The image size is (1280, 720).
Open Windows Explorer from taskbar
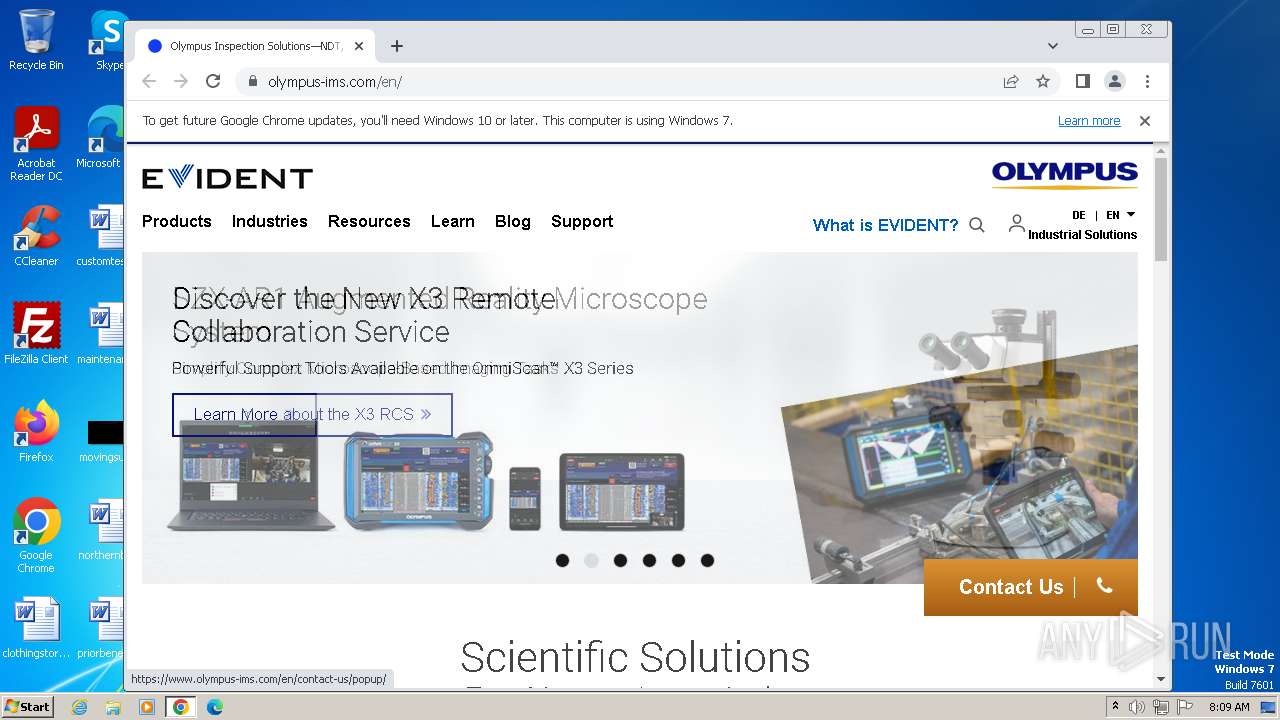click(x=113, y=707)
